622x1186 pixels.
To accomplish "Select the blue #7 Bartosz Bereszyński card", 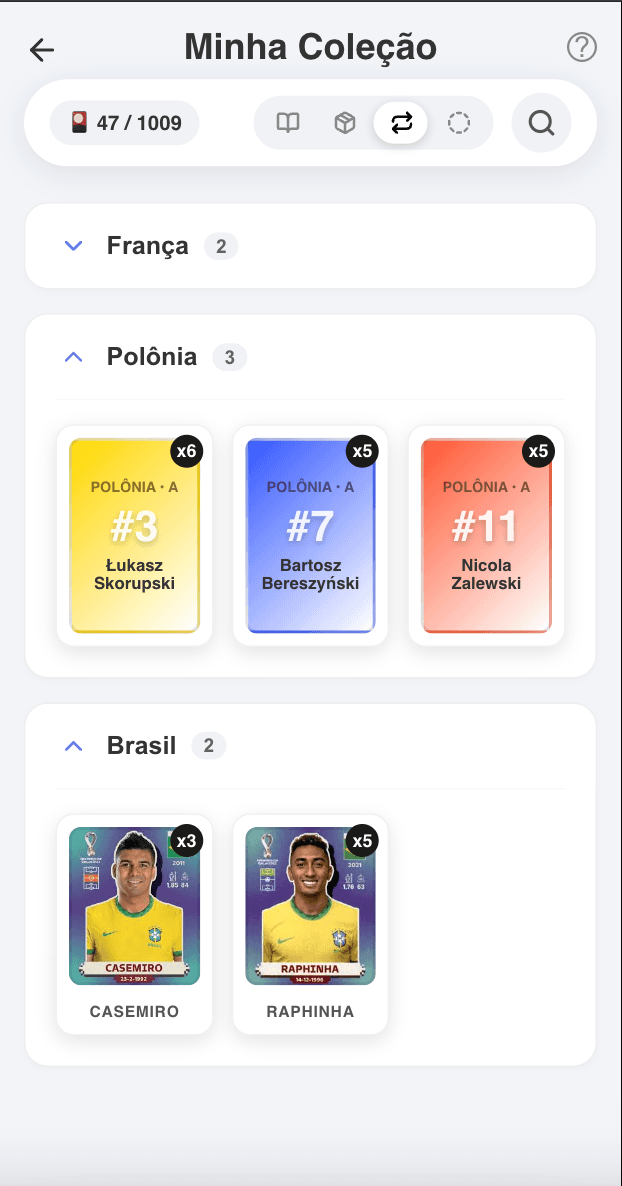I will pos(310,537).
